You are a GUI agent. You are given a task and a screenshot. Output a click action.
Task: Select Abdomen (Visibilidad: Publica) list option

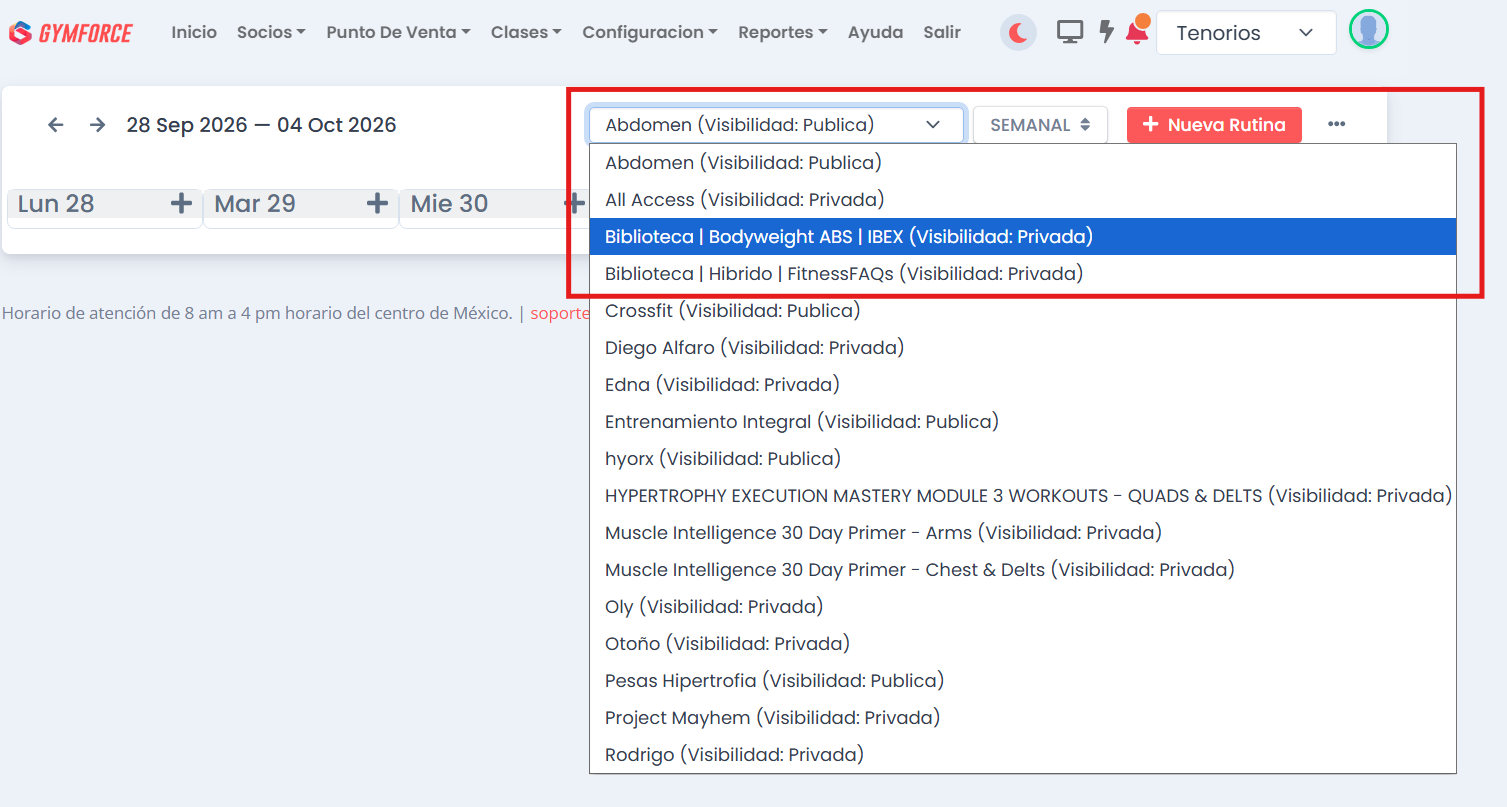(x=1023, y=162)
